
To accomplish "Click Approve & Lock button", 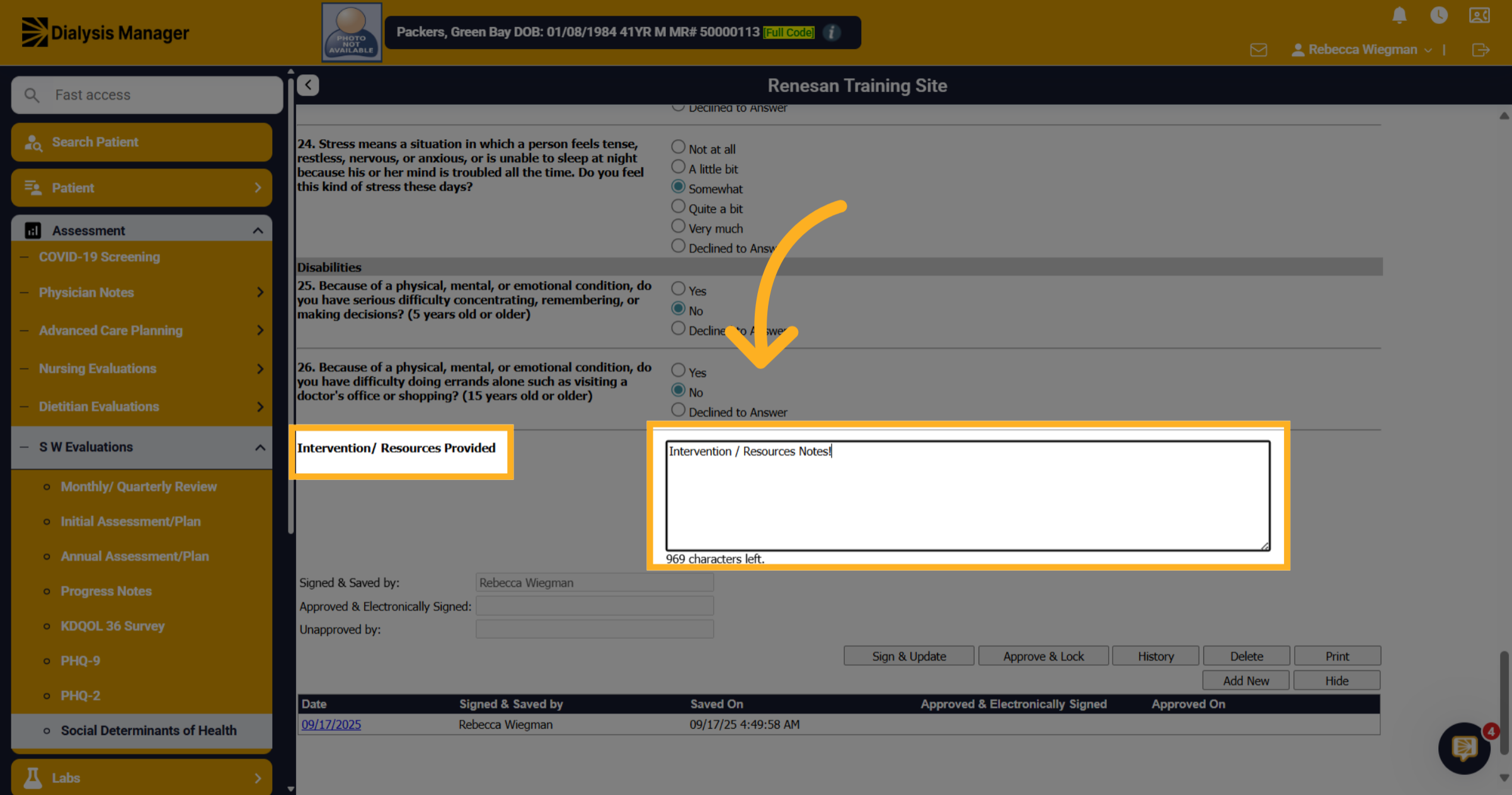I will pos(1043,656).
